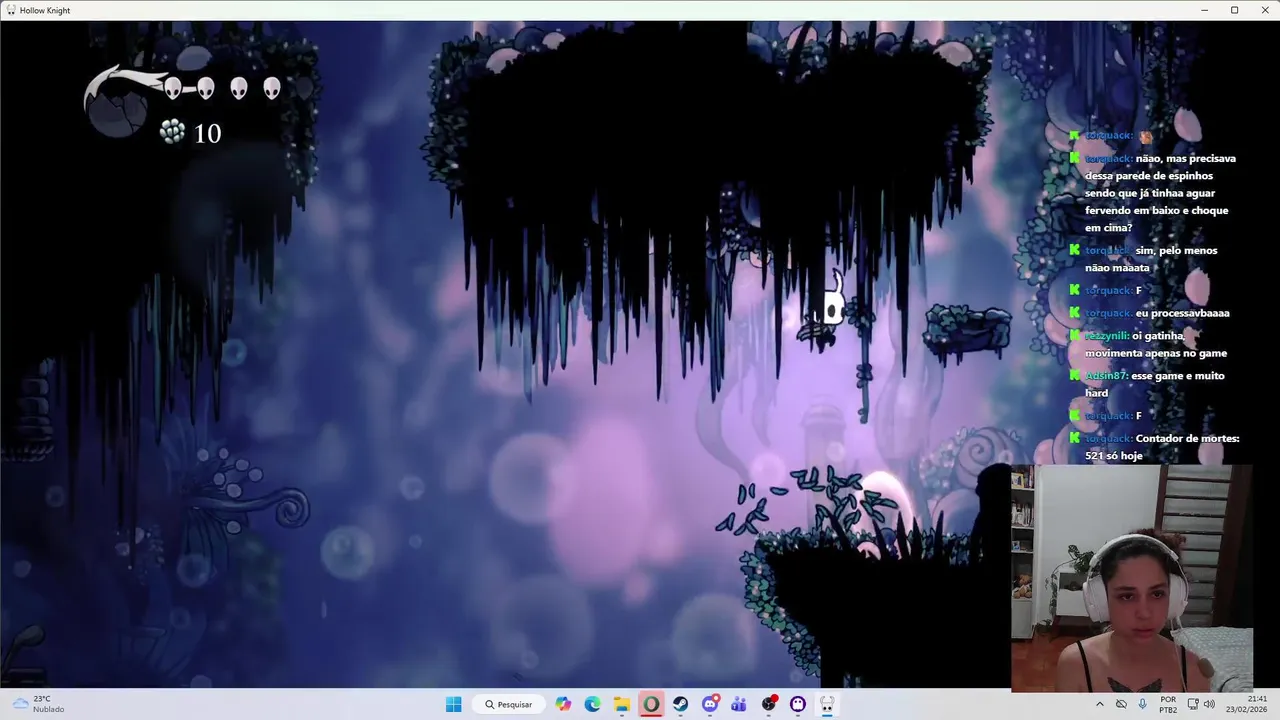
Task: Open the POR PTB2 keyboard language switcher
Action: (x=1168, y=704)
